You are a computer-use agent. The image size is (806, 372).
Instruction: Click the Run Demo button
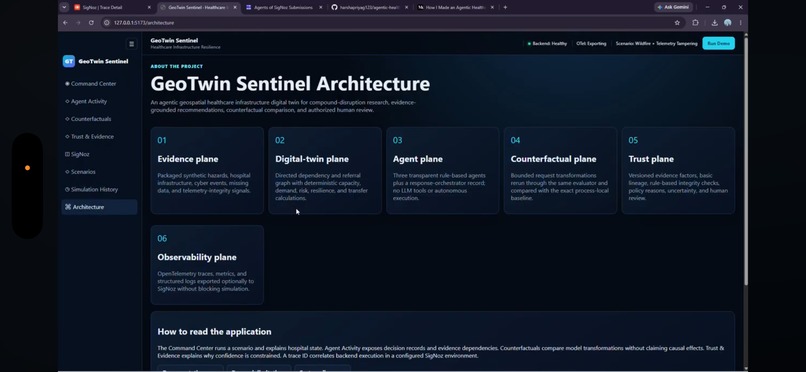[x=718, y=44]
